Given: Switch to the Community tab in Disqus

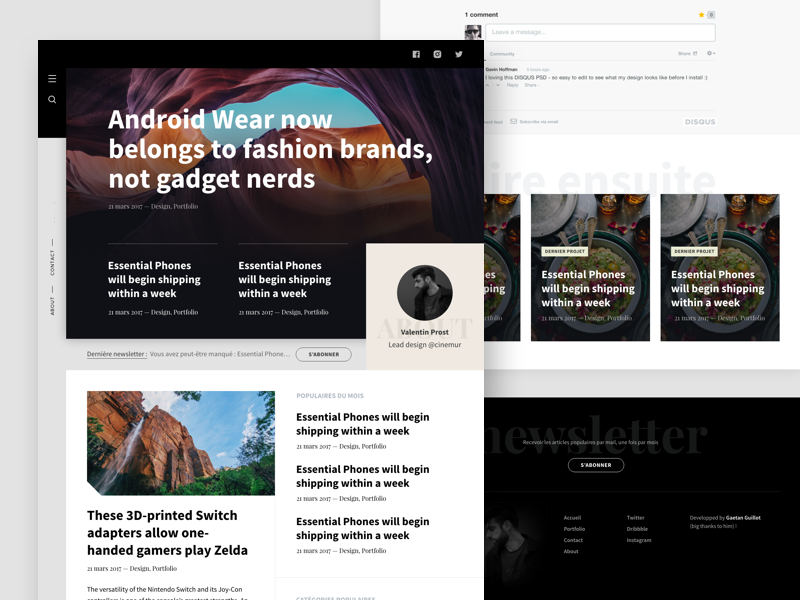Looking at the screenshot, I should pyautogui.click(x=502, y=54).
